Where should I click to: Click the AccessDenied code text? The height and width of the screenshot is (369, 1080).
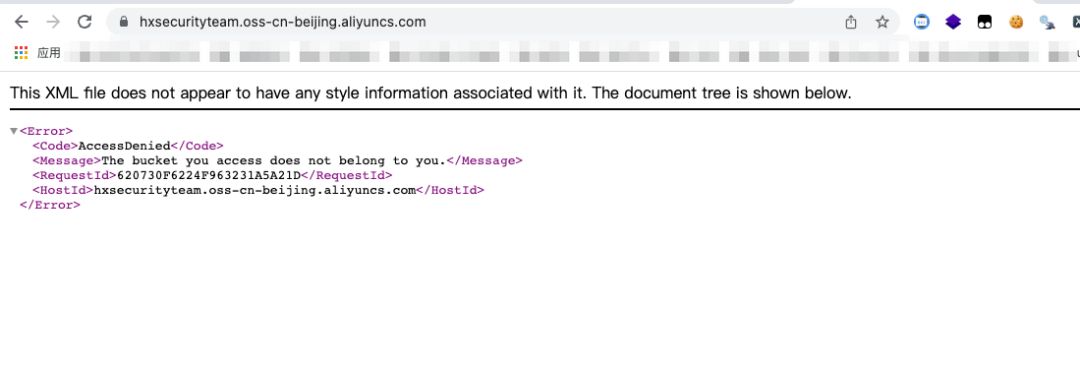124,146
